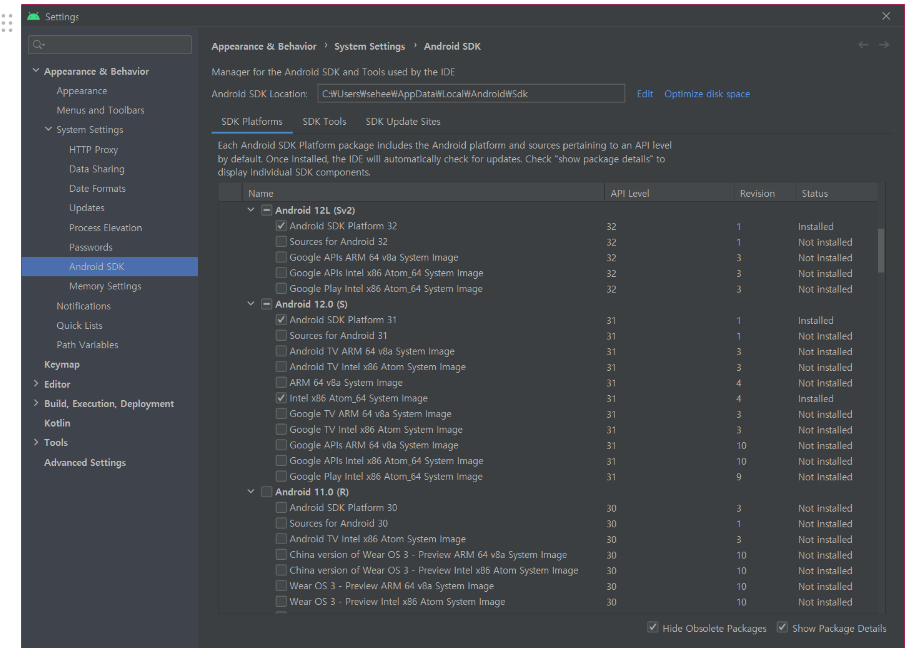918x648 pixels.
Task: Click Appearance & Behavior in the breadcrumb
Action: pyautogui.click(x=263, y=46)
